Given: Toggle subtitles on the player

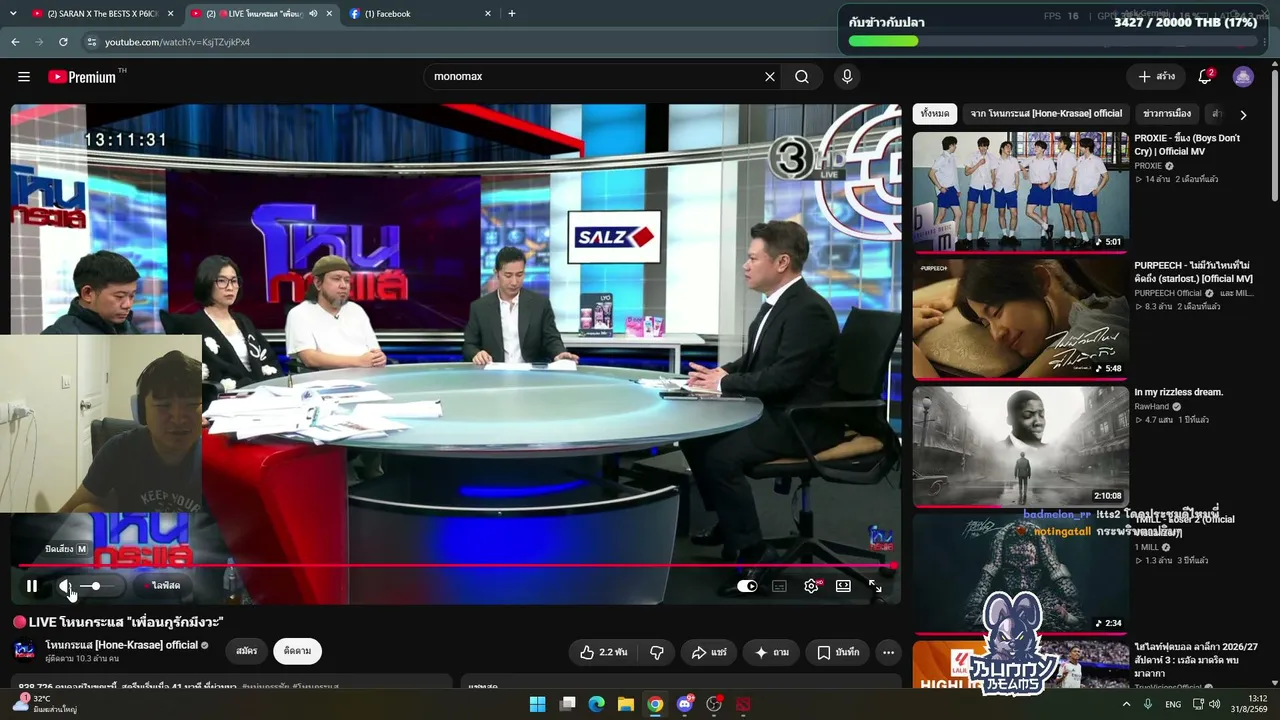Looking at the screenshot, I should 779,586.
